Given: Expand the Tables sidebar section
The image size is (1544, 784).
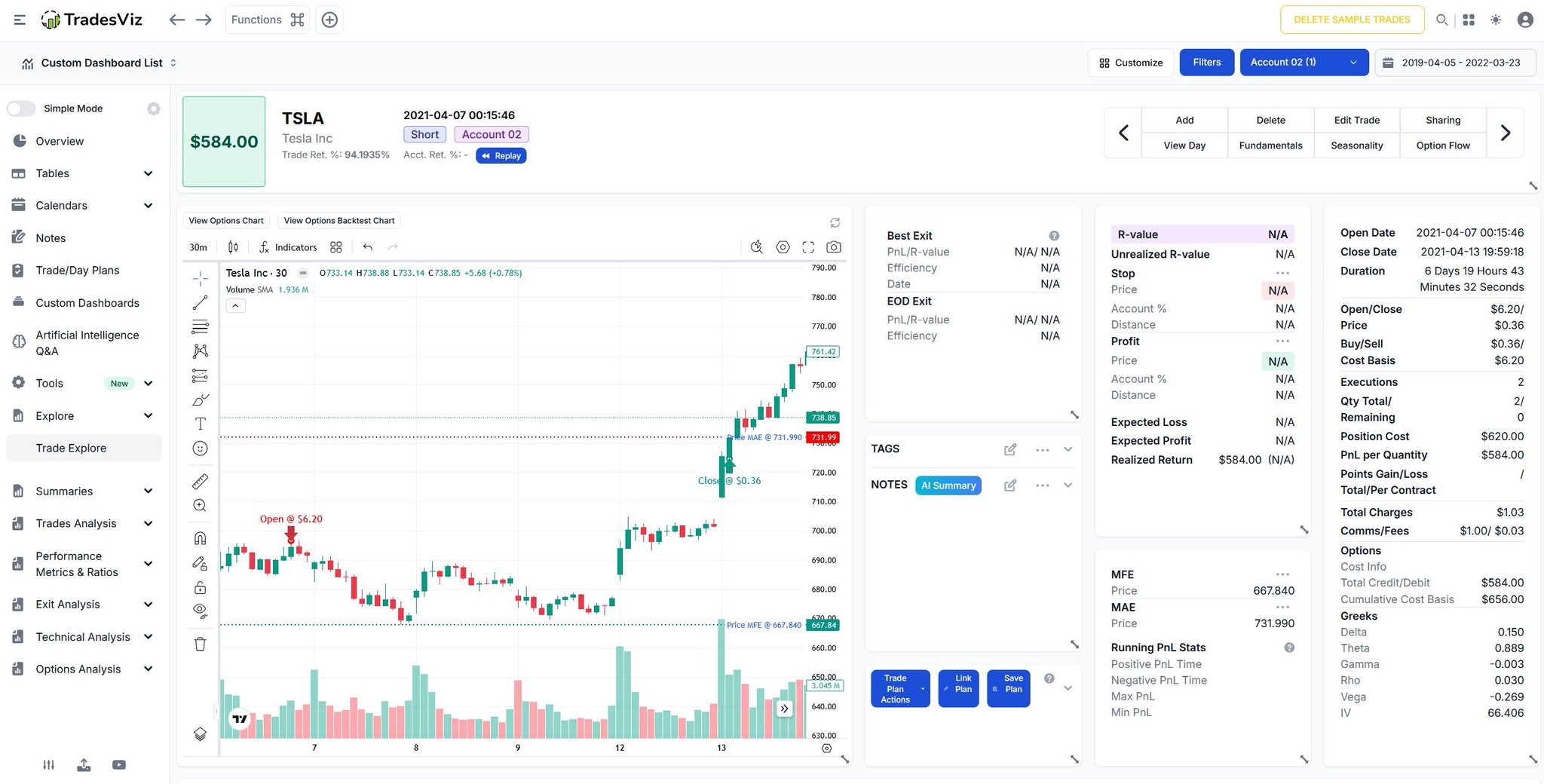Looking at the screenshot, I should click(83, 173).
